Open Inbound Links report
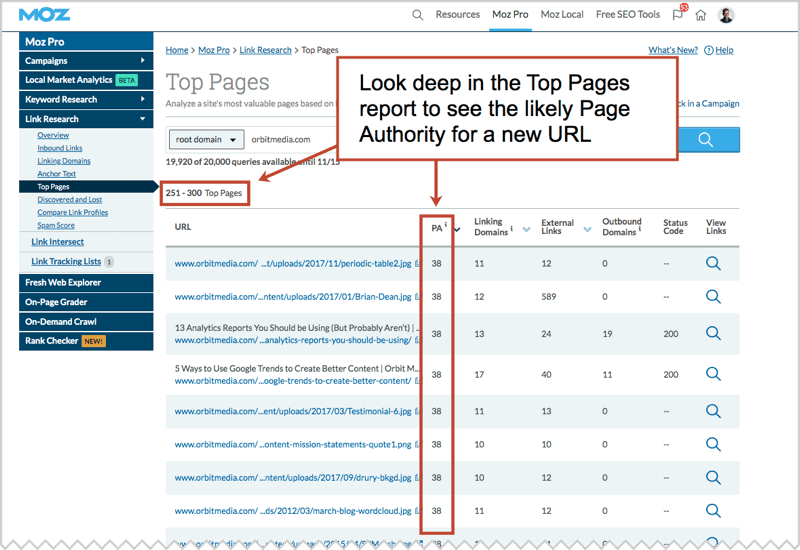800x550 pixels. pos(60,148)
